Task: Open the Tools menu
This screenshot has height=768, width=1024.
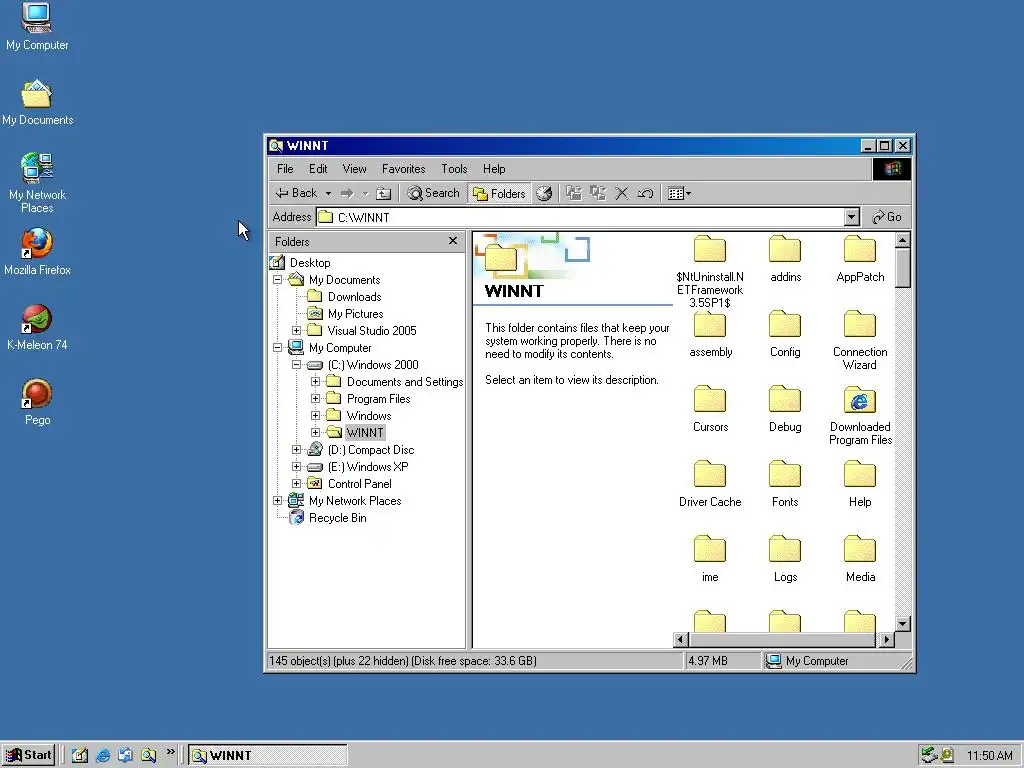Action: [454, 169]
